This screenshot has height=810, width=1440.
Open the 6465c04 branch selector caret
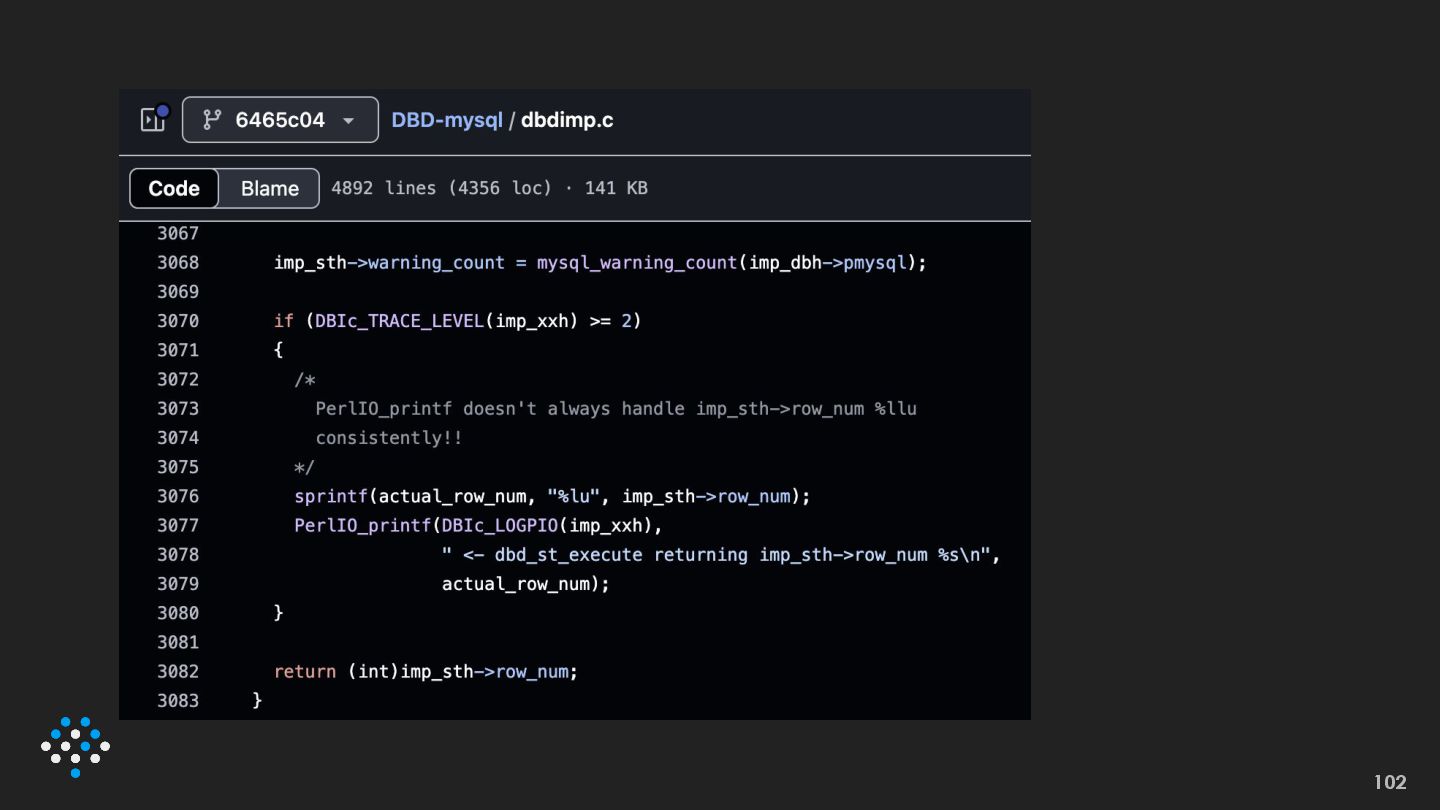(x=349, y=121)
